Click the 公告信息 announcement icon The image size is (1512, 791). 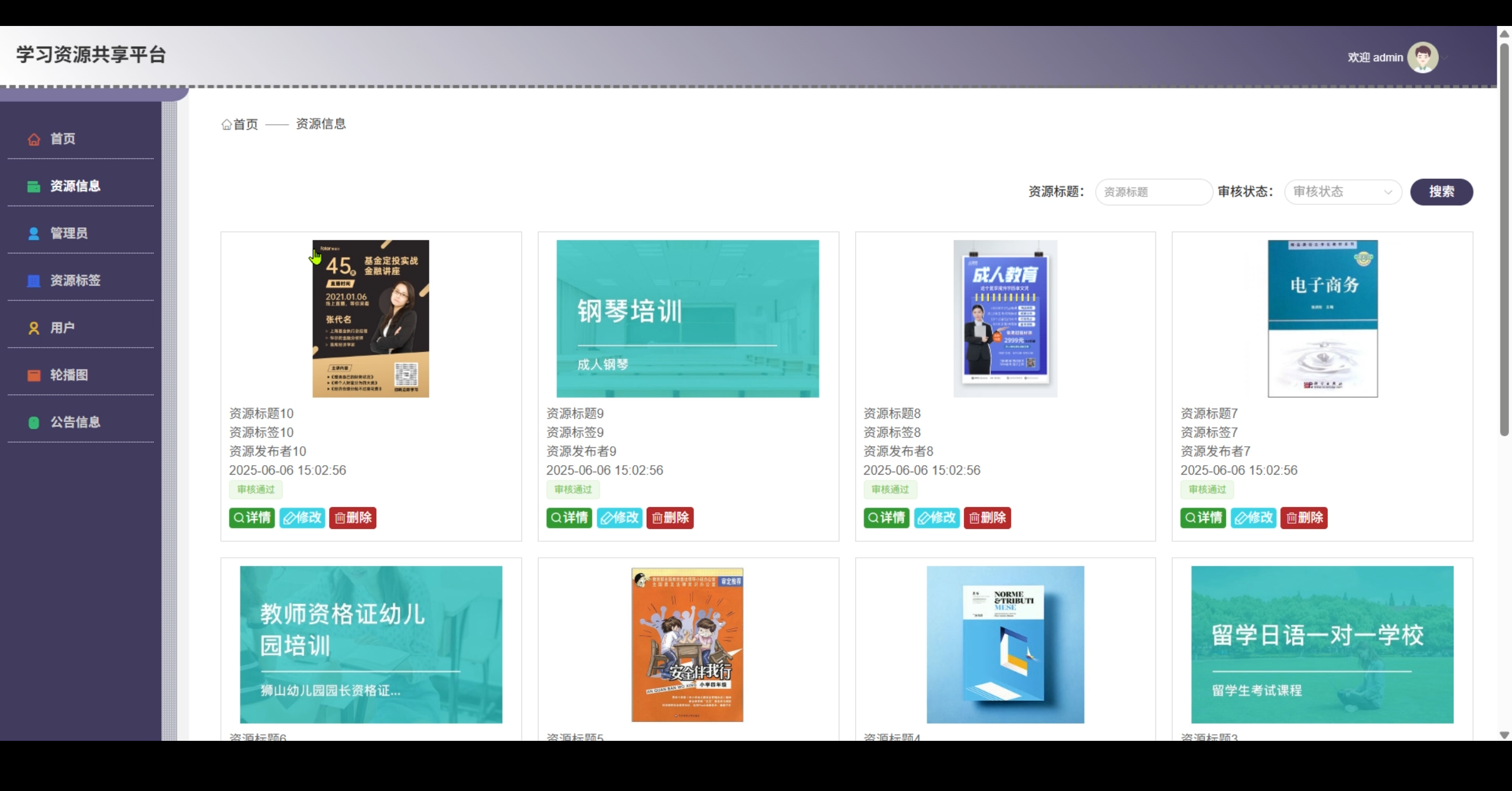[34, 422]
